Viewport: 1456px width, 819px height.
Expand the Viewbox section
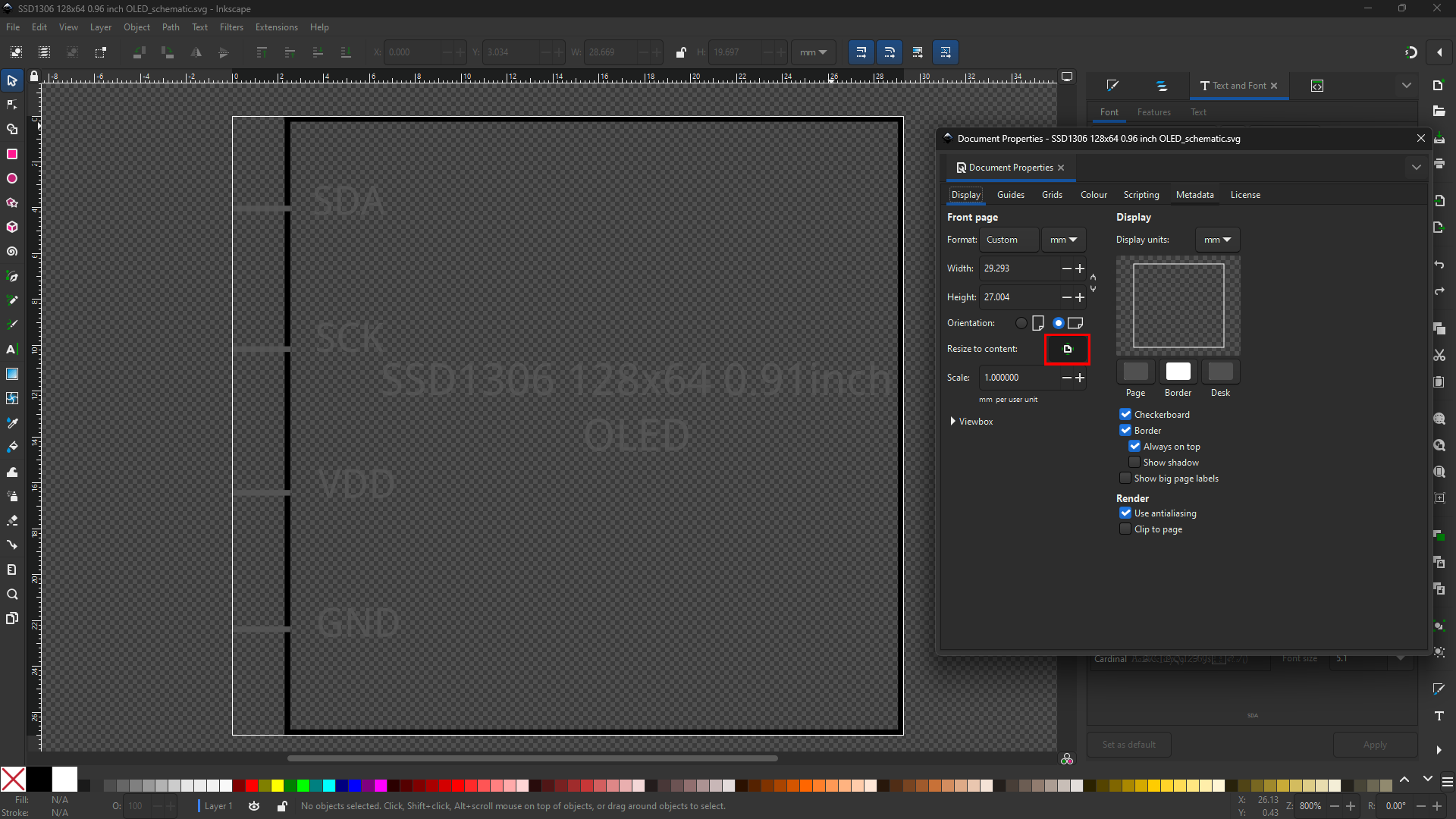point(953,420)
